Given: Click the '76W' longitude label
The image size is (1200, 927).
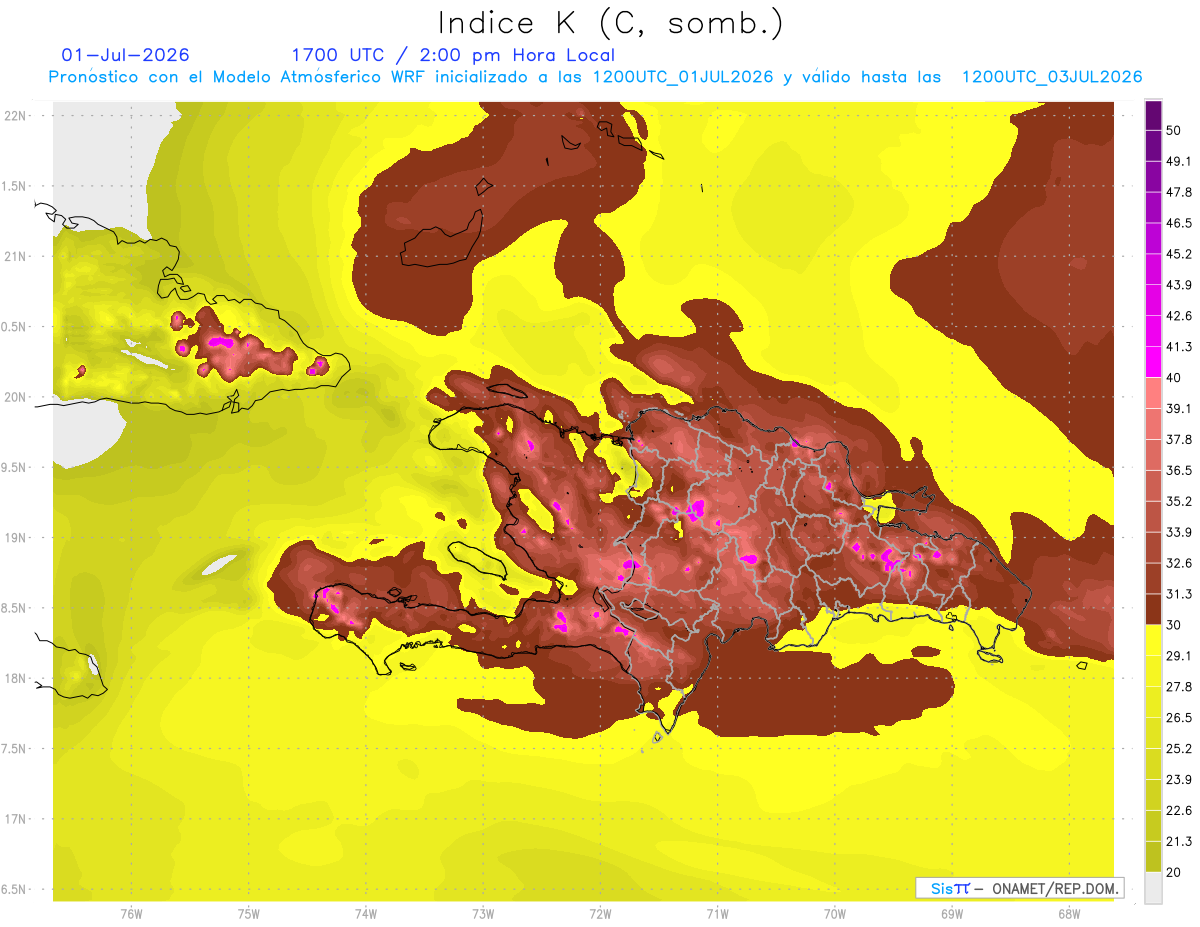Looking at the screenshot, I should 131,913.
